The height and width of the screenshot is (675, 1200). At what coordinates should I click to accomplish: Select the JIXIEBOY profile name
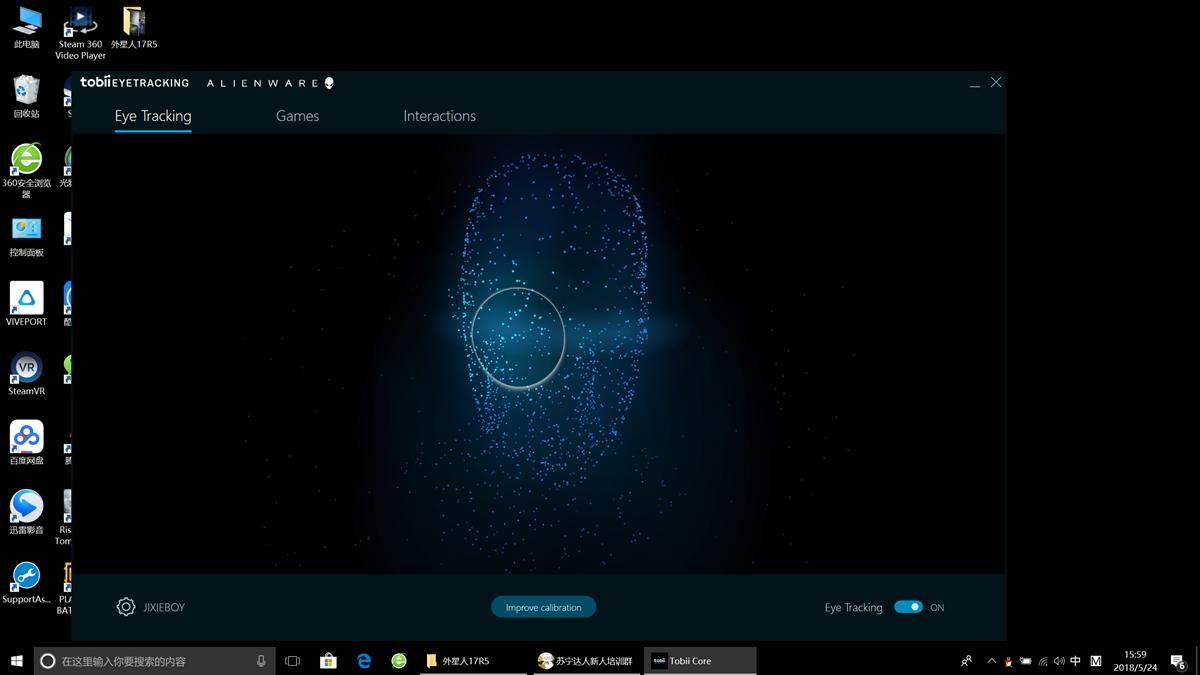coord(163,606)
